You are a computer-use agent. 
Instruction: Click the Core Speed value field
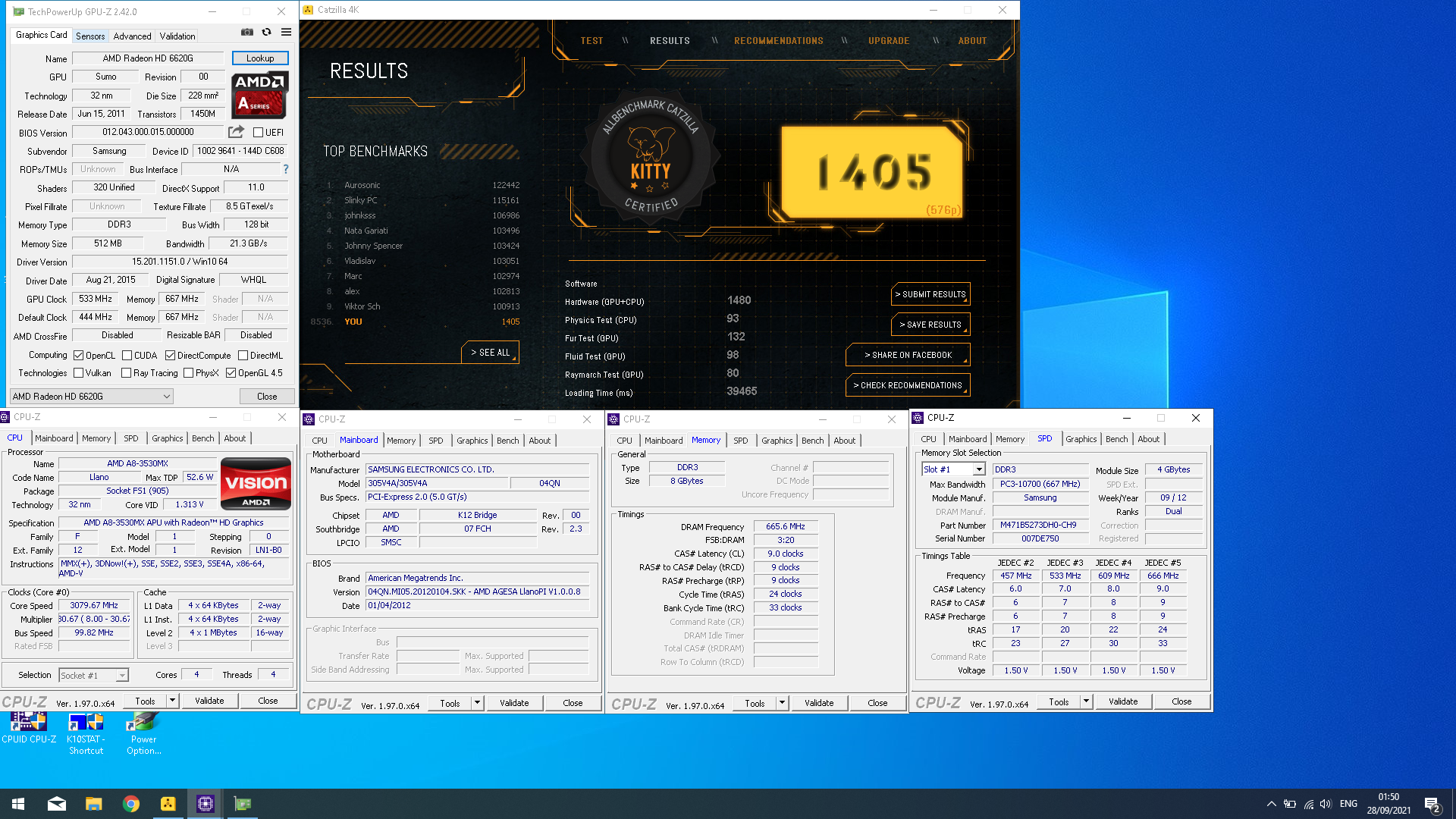pyautogui.click(x=94, y=605)
